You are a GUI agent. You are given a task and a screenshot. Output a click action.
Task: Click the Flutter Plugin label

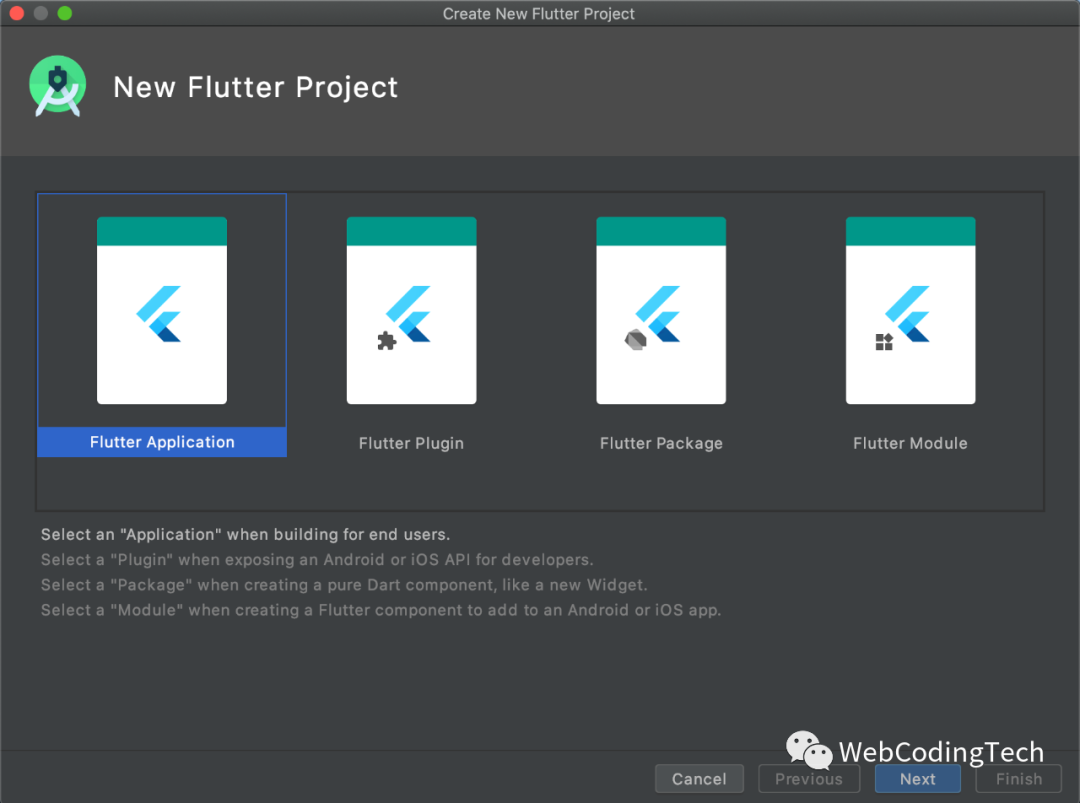[x=411, y=444]
